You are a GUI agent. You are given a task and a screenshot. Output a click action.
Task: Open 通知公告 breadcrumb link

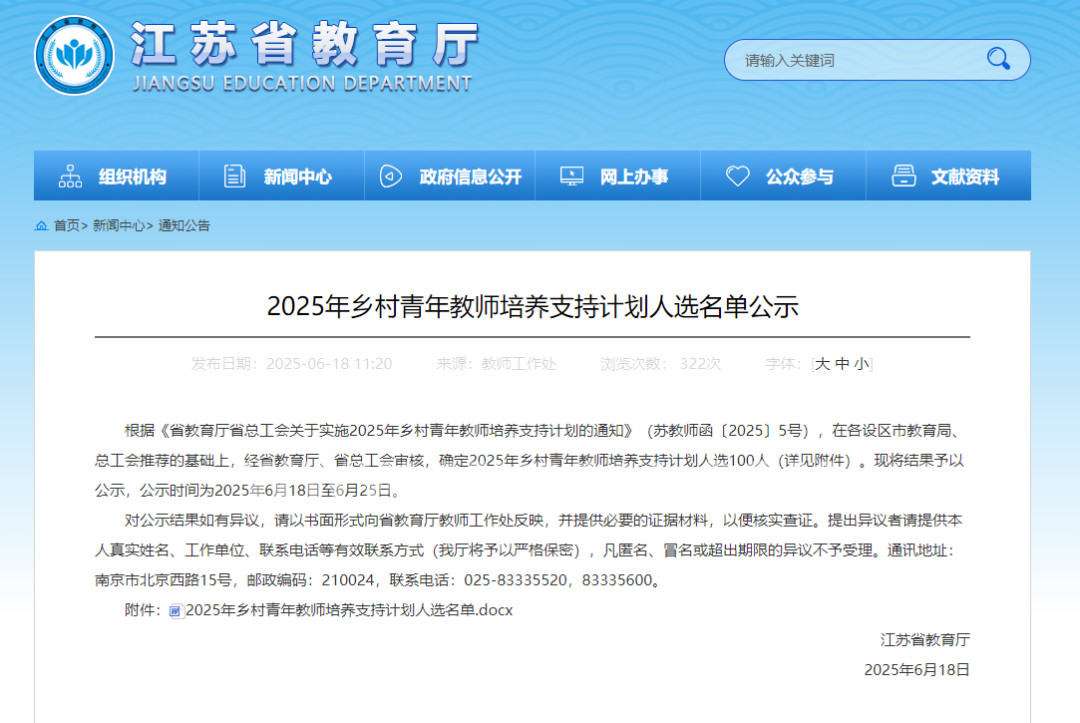coord(184,226)
